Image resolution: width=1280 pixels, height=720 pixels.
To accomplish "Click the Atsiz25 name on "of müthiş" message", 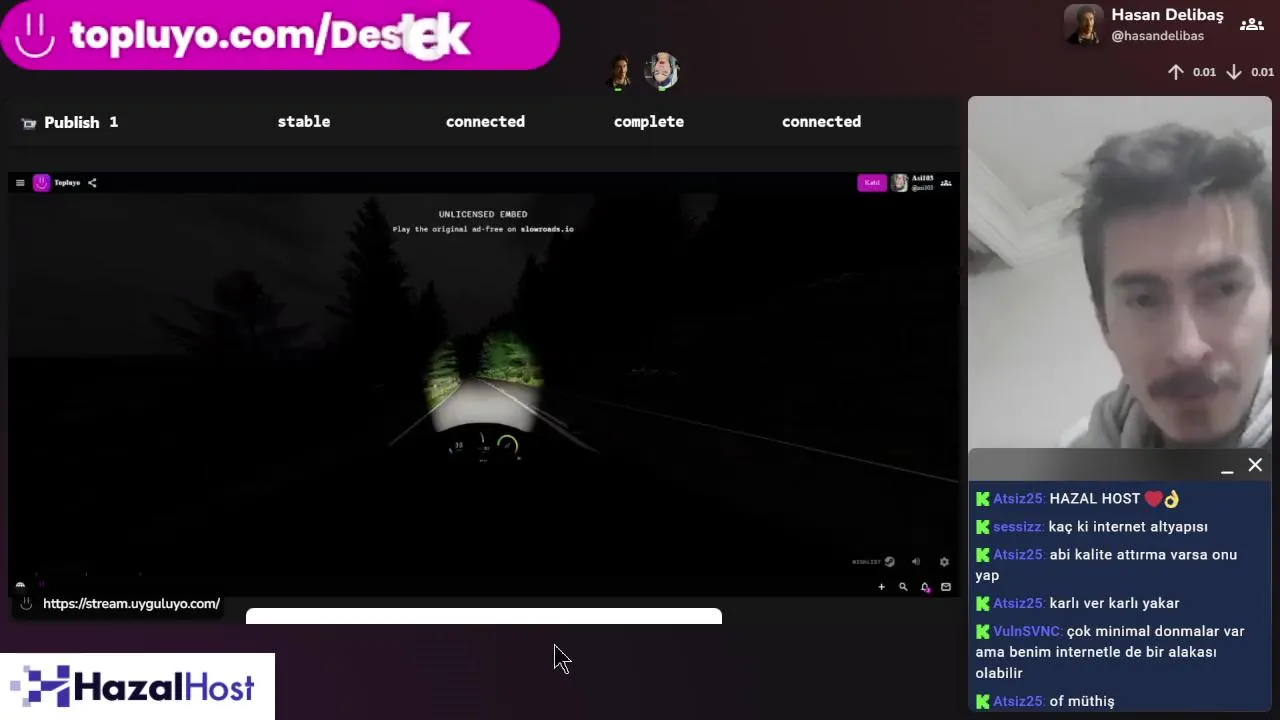I will point(1018,702).
